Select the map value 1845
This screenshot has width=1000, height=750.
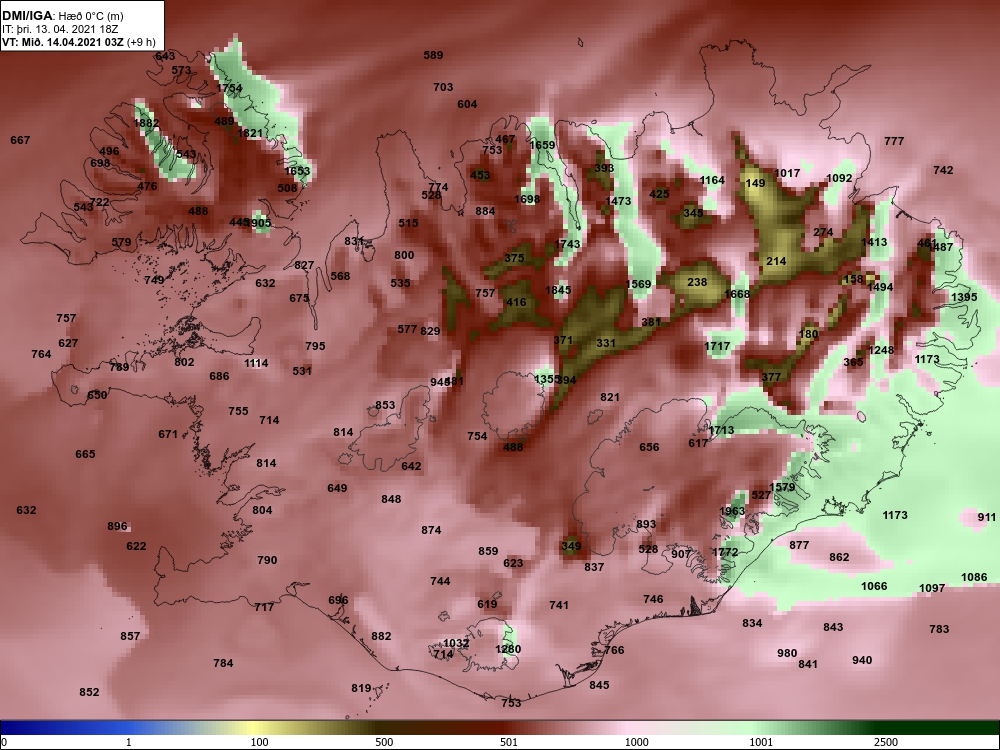tap(558, 291)
